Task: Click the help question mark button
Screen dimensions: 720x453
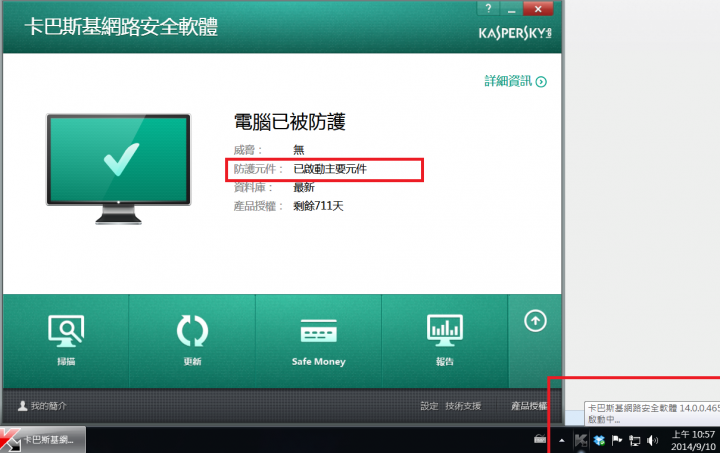Action: point(489,8)
